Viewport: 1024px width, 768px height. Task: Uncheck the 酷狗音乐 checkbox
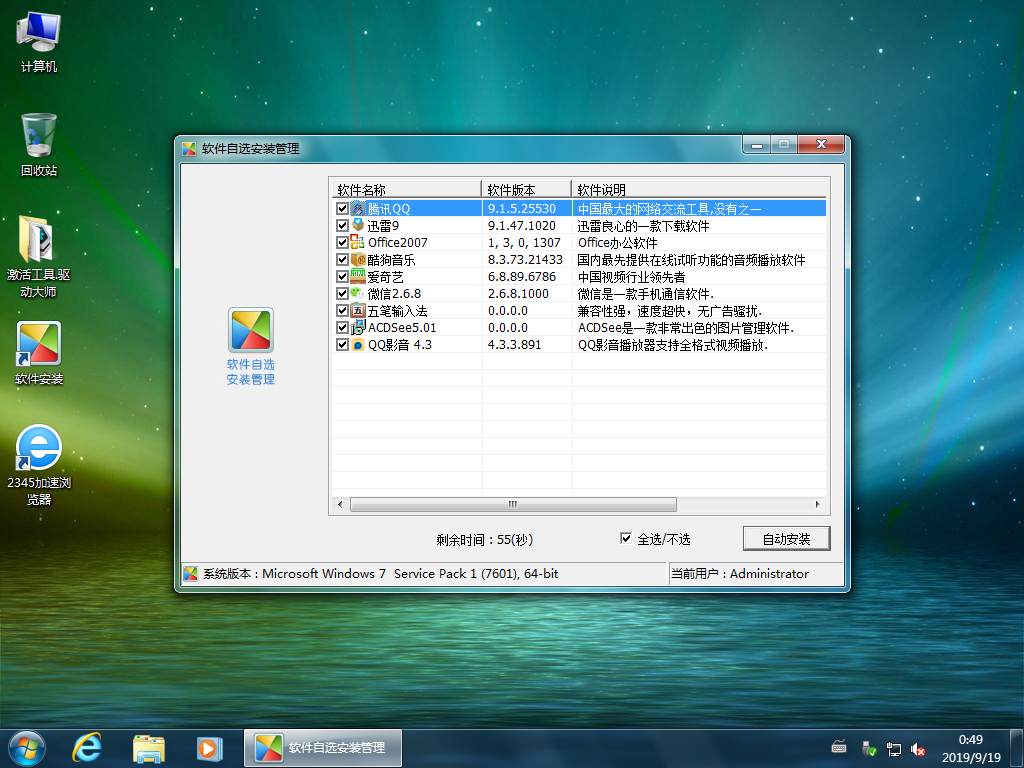(x=342, y=259)
